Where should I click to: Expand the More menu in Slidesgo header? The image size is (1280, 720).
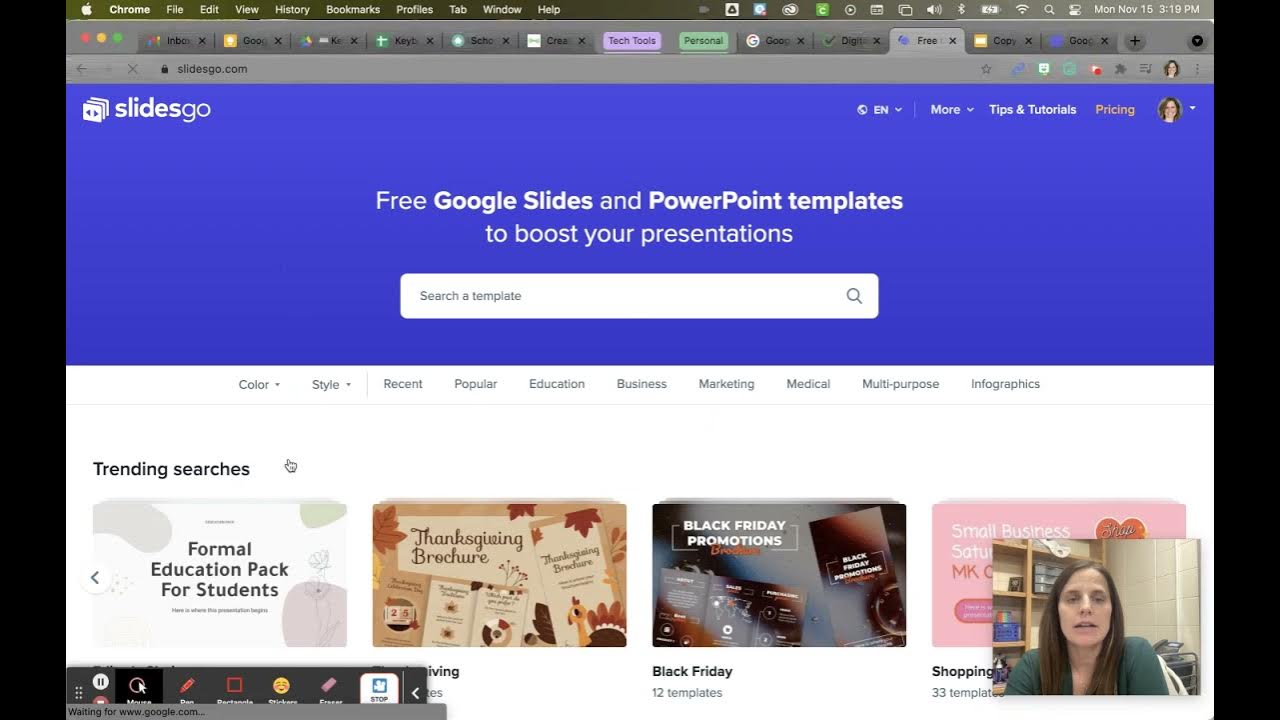coord(952,110)
